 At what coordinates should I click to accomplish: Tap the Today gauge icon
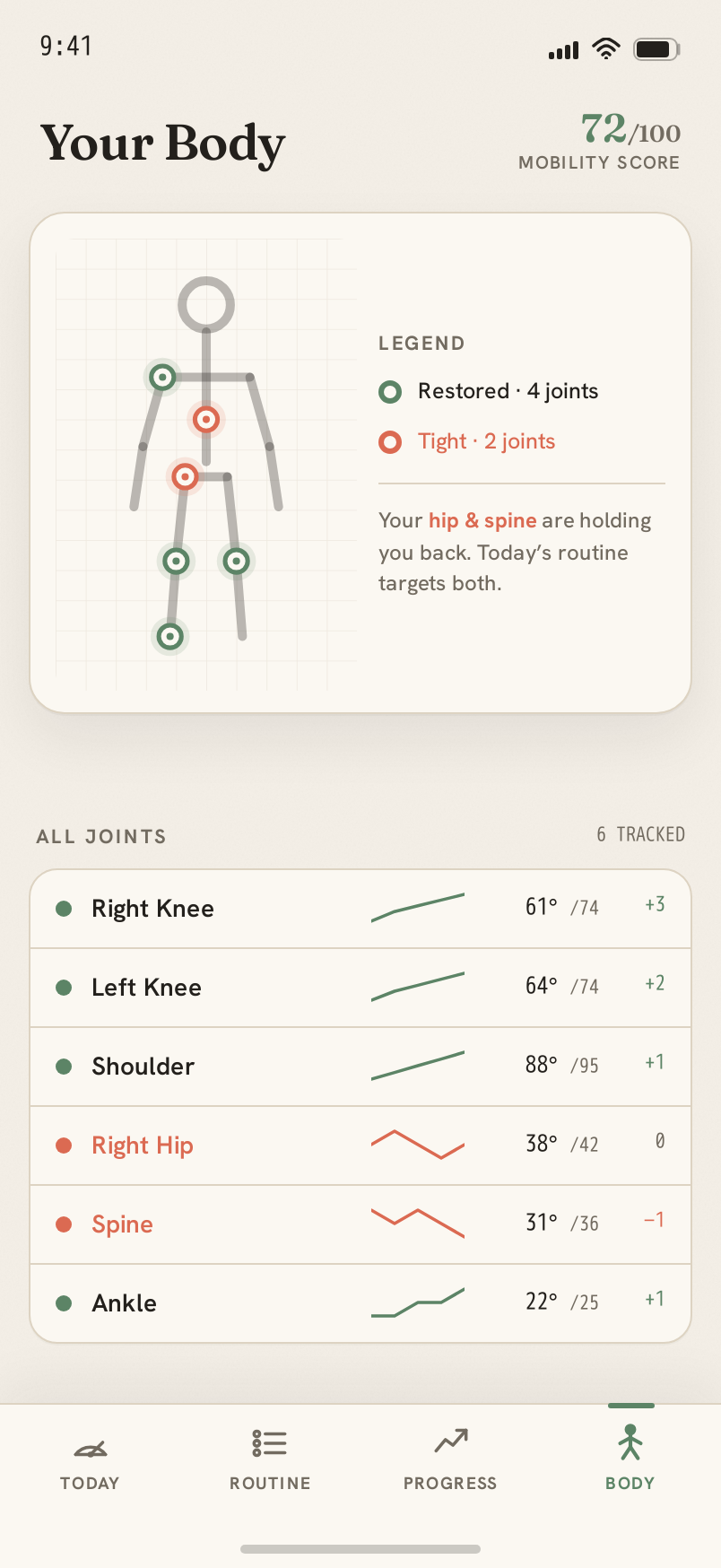tap(90, 1448)
